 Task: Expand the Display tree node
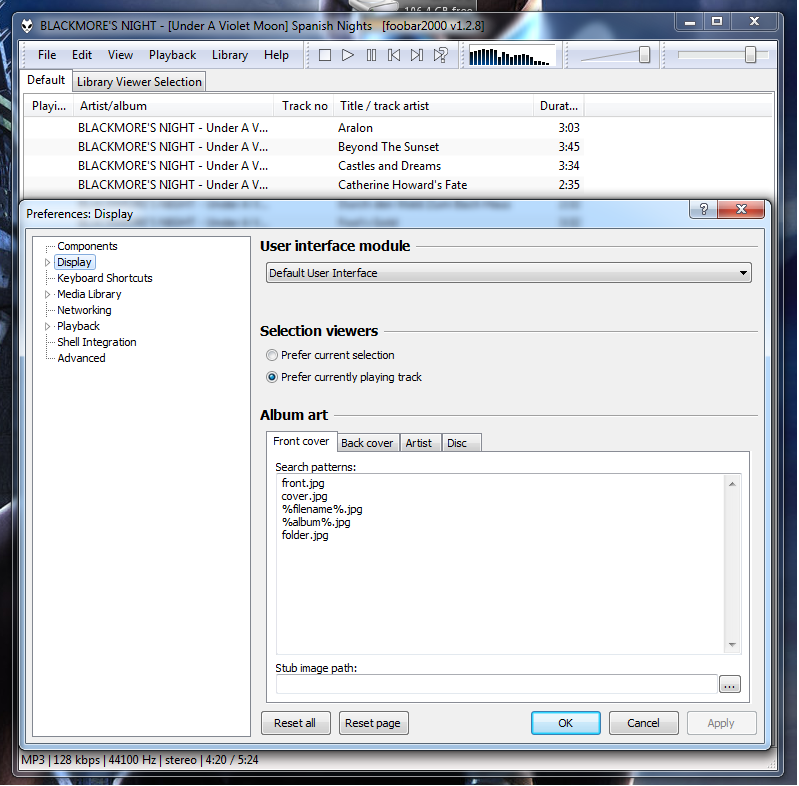click(x=47, y=263)
